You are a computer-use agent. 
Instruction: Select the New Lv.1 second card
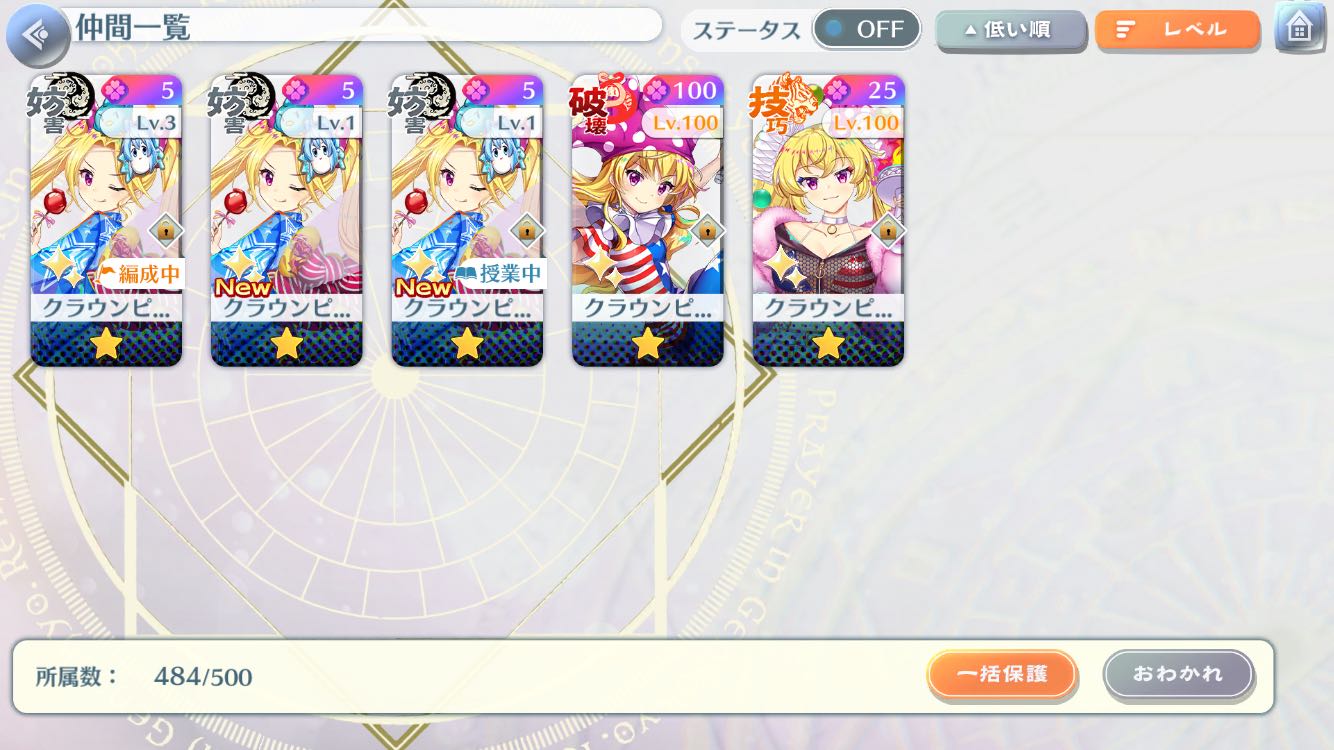click(x=286, y=220)
